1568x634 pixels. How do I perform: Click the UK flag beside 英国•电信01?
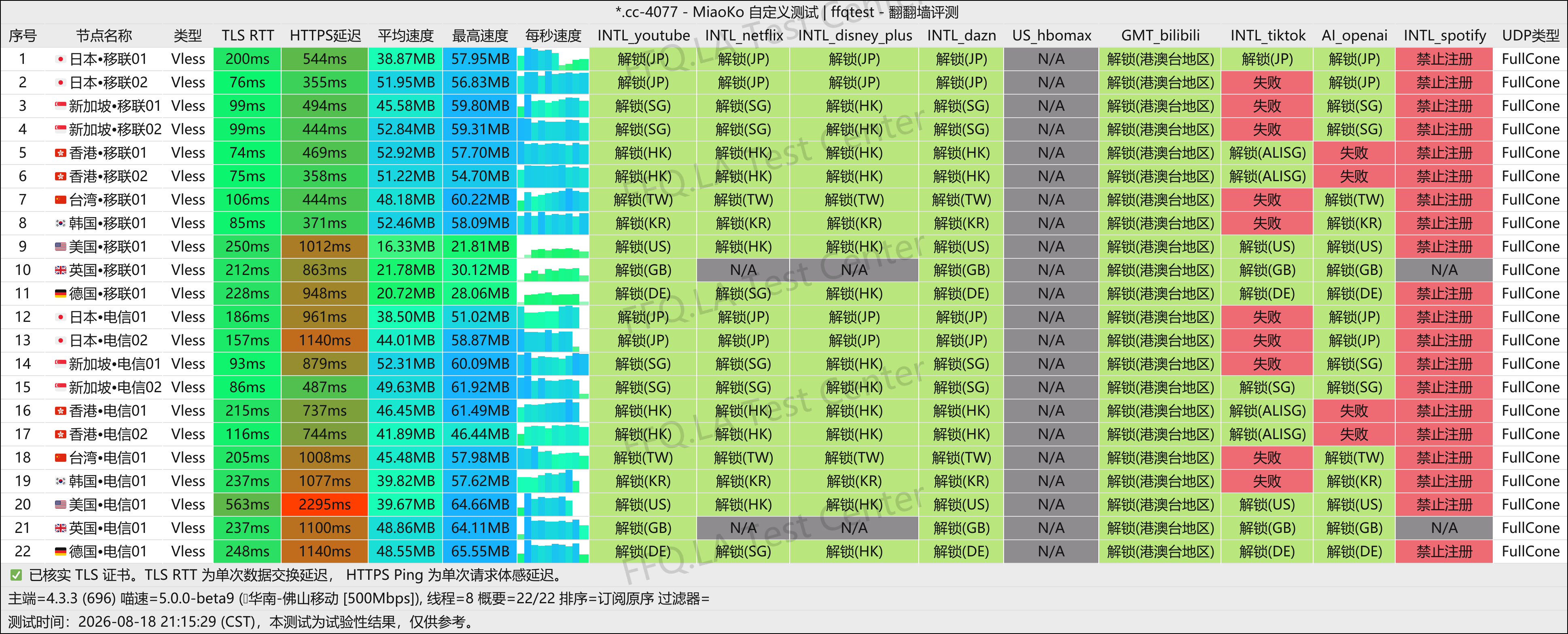[x=60, y=528]
